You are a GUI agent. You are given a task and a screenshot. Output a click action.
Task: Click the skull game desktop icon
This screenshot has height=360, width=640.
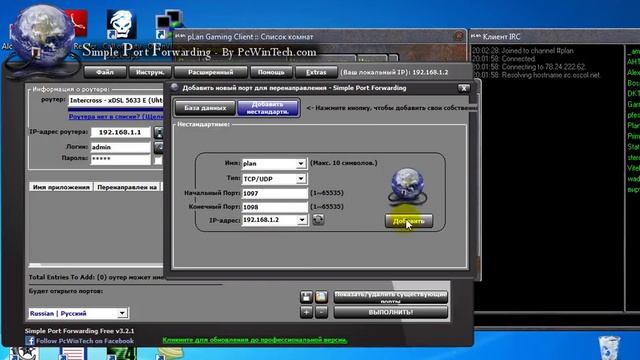coord(121,25)
